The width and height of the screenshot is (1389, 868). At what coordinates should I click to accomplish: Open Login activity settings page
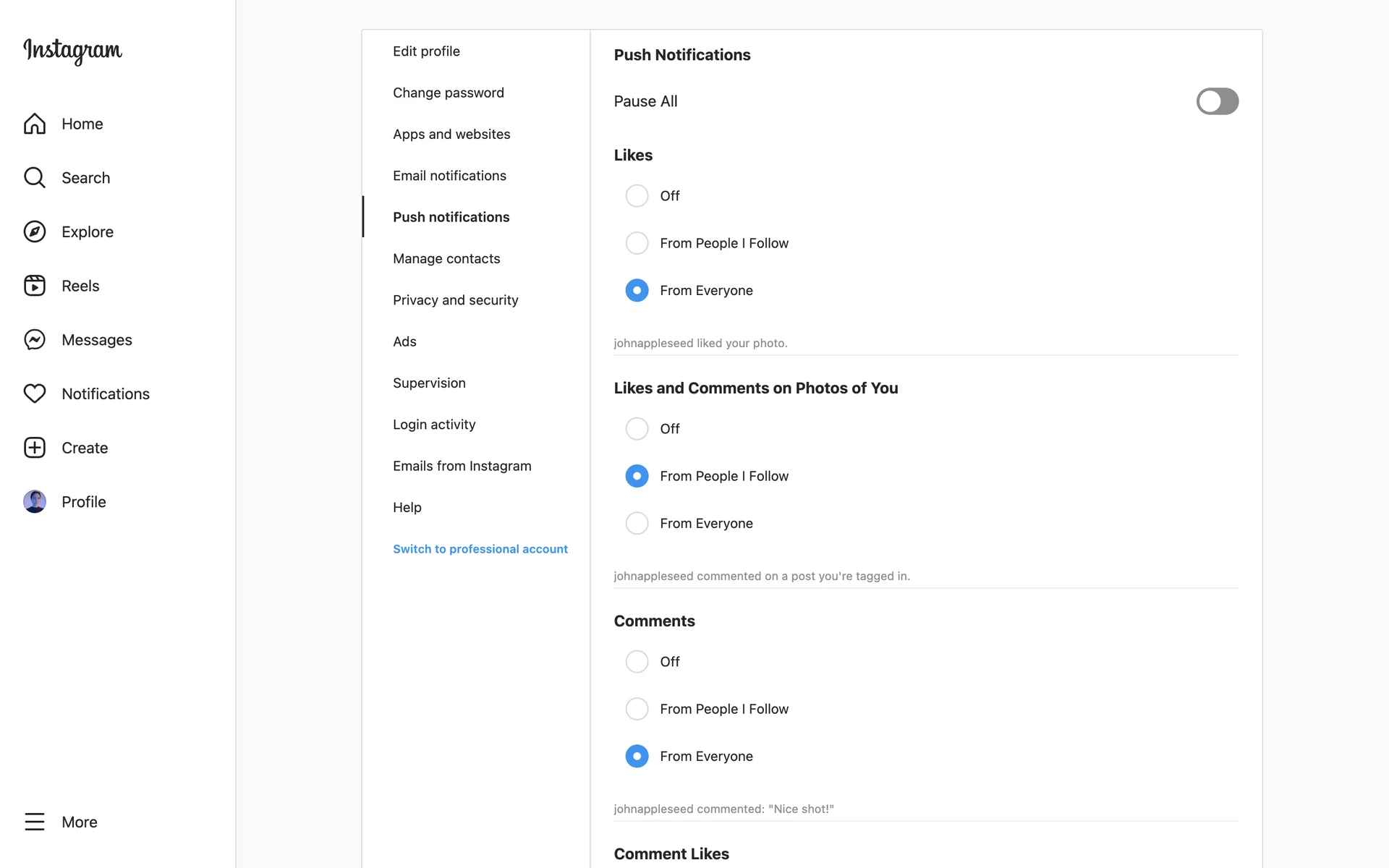click(434, 425)
